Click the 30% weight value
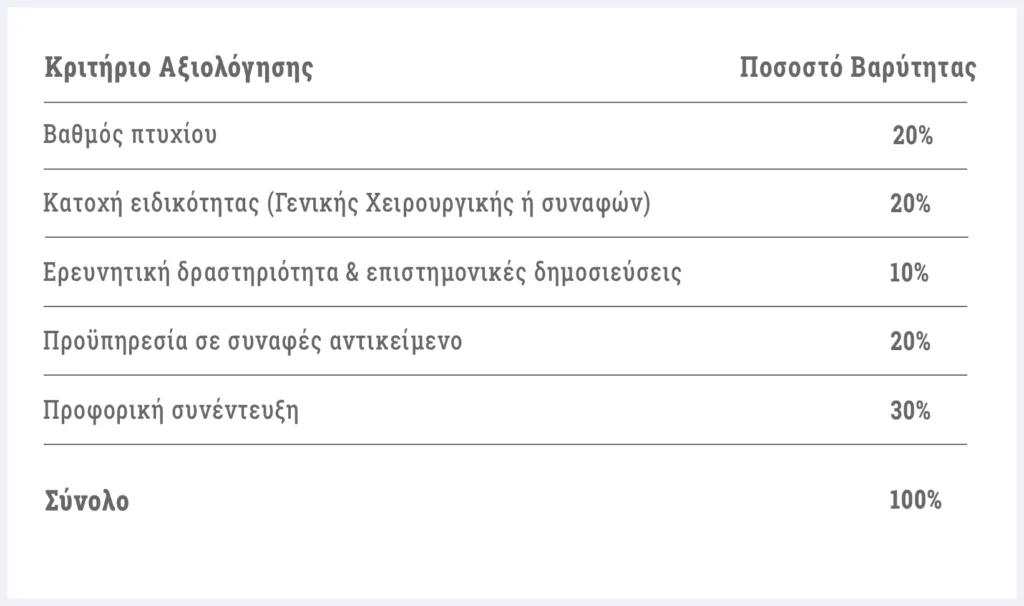This screenshot has width=1024, height=606. click(910, 411)
